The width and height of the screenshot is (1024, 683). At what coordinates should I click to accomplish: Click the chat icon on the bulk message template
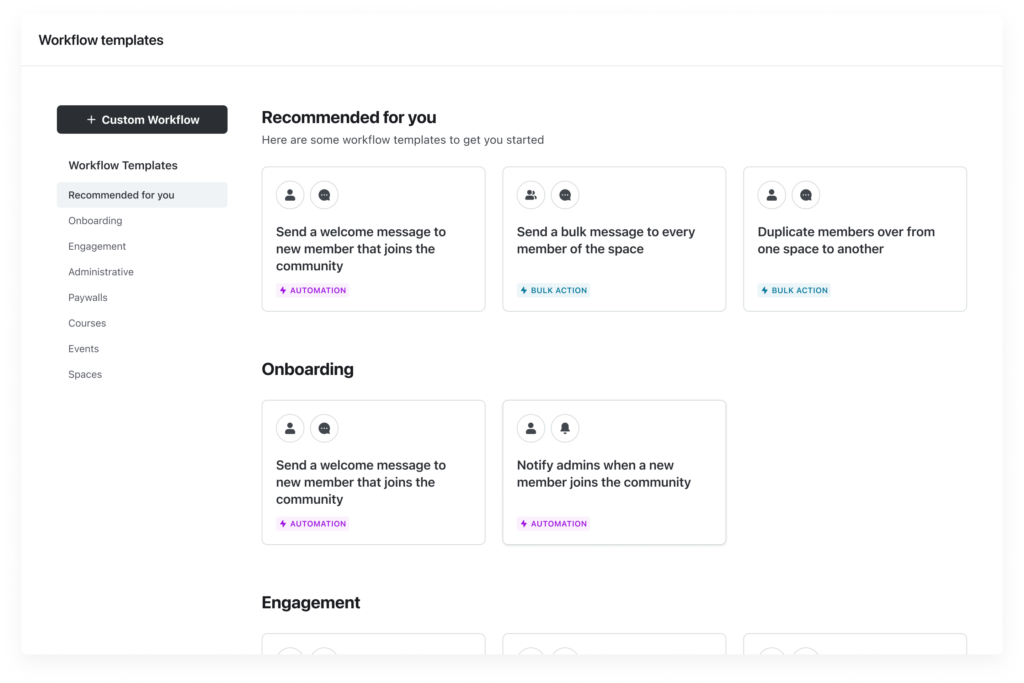coord(565,194)
